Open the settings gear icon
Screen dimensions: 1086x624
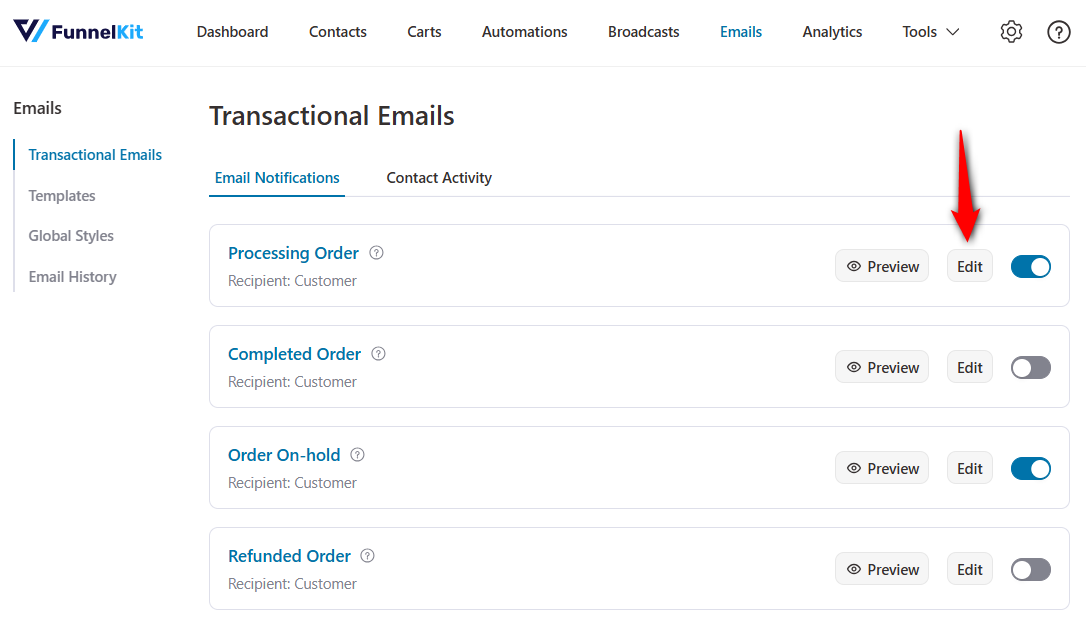click(1011, 32)
